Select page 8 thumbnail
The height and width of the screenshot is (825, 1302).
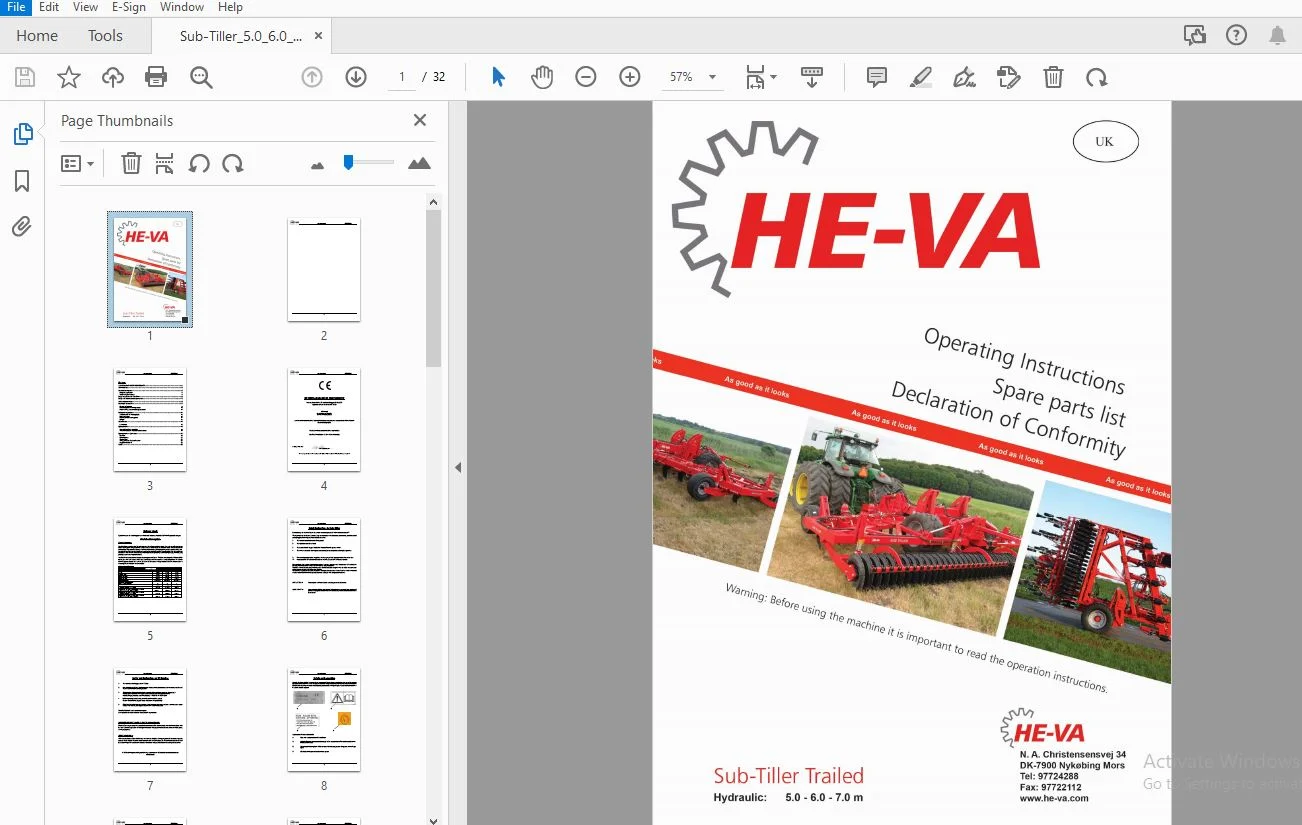(x=324, y=719)
